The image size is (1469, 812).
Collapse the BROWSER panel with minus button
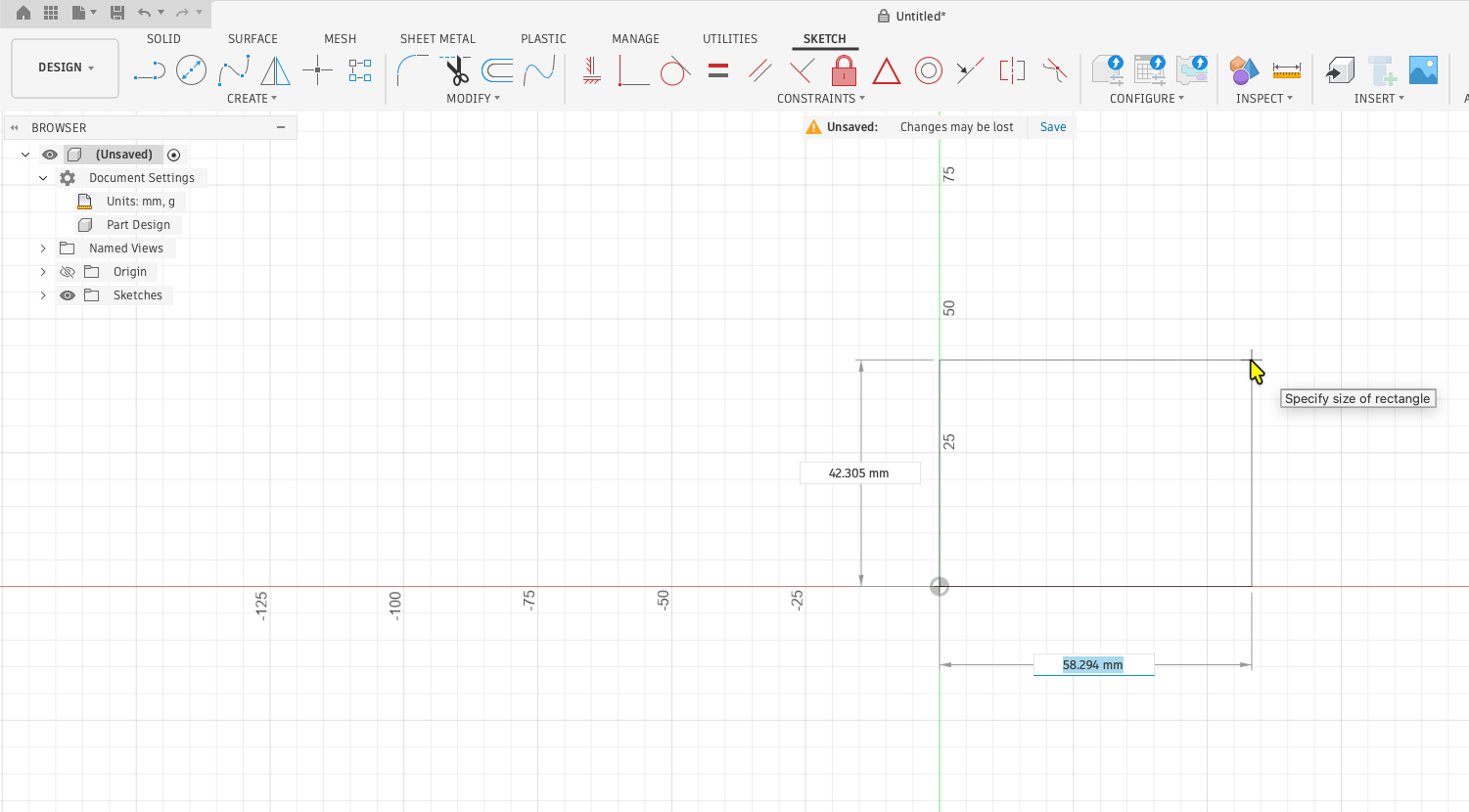click(x=281, y=127)
